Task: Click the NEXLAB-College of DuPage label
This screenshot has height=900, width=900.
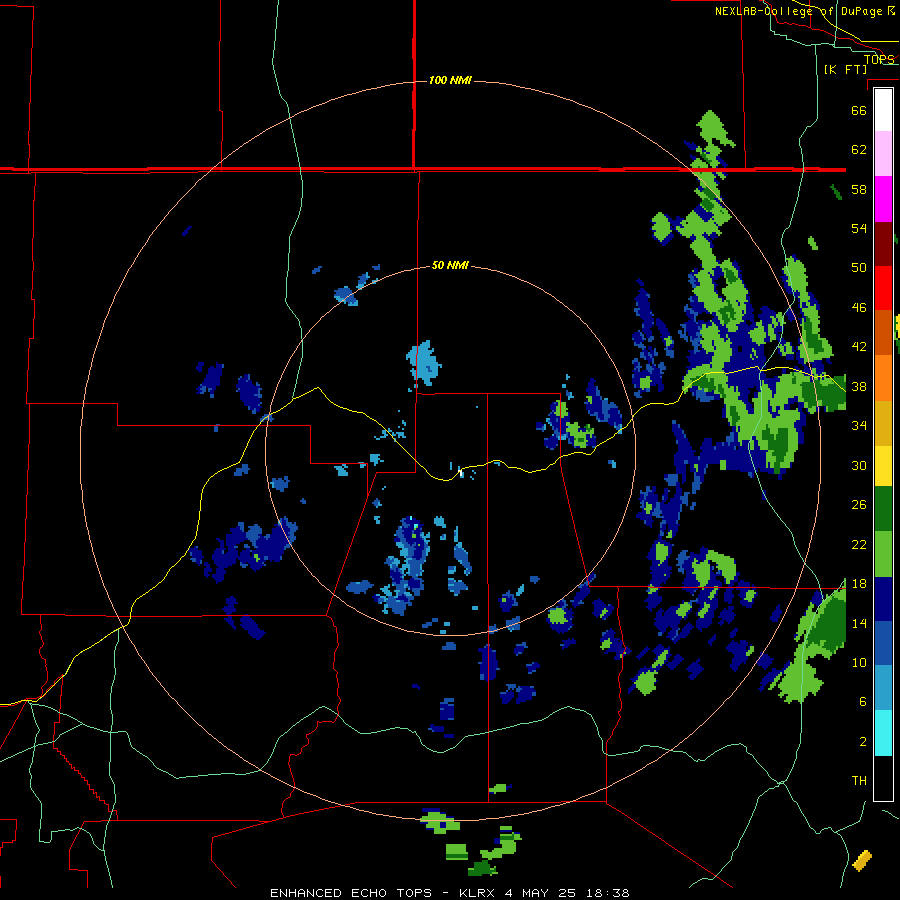Action: click(805, 11)
